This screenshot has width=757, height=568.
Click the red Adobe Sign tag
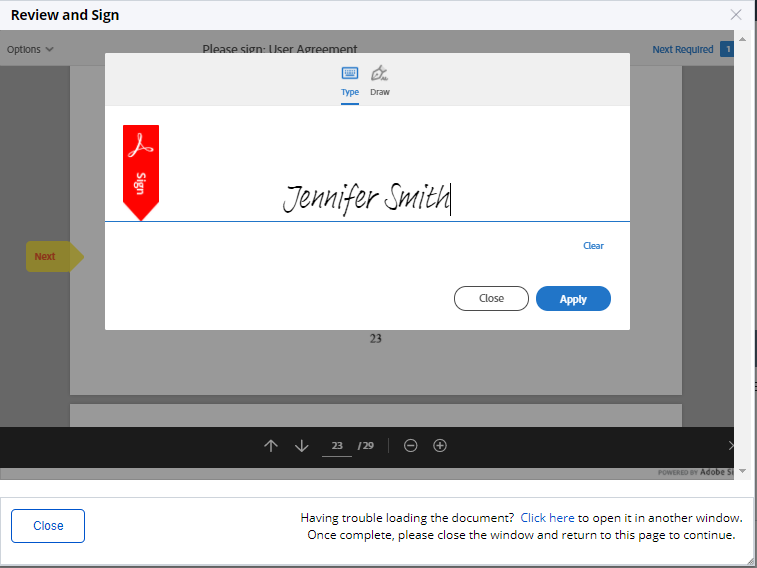point(140,170)
